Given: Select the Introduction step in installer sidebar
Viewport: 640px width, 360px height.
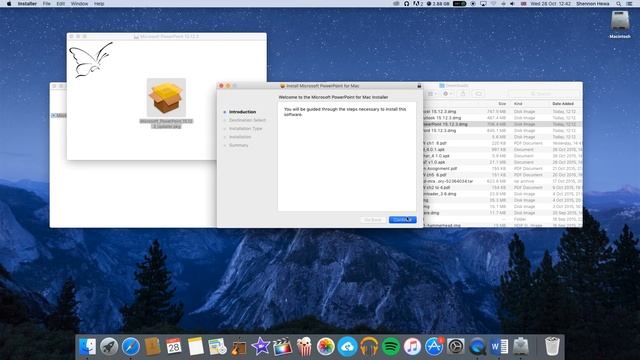Looking at the screenshot, I should pyautogui.click(x=242, y=112).
